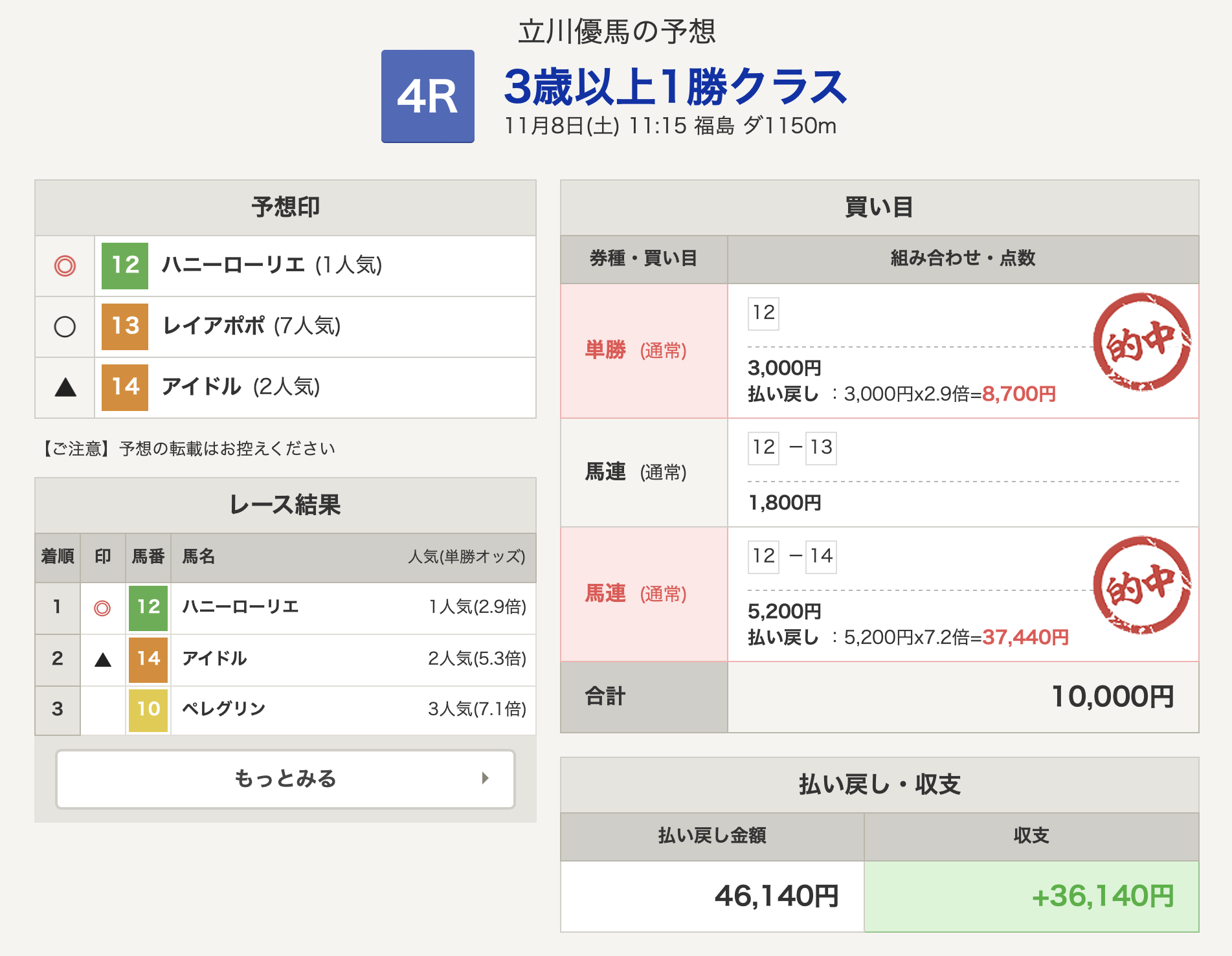The width and height of the screenshot is (1232, 956).
Task: Click the +36,140円 balance cell
Action: point(1102,896)
